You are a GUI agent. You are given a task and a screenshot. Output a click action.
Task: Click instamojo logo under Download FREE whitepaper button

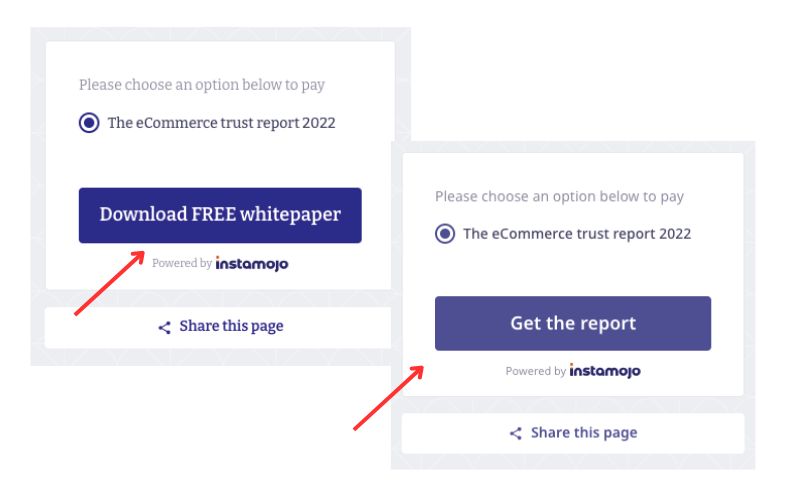click(x=251, y=264)
